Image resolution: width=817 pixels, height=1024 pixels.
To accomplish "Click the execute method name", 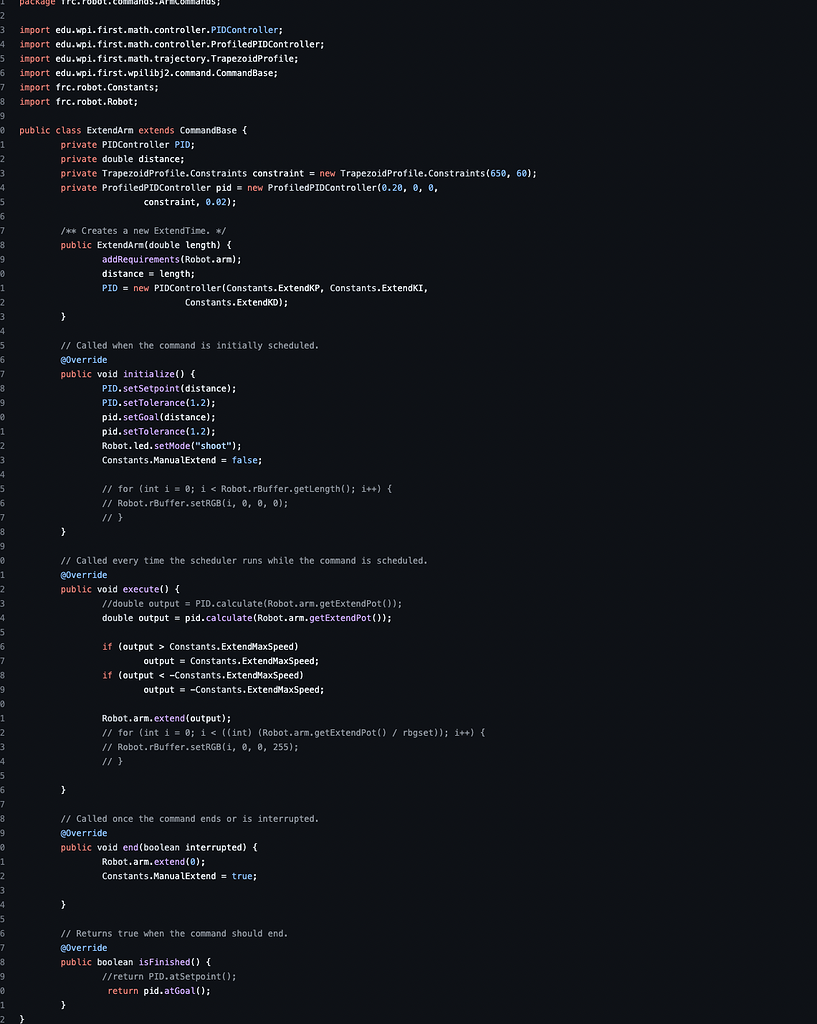I will [x=140, y=590].
